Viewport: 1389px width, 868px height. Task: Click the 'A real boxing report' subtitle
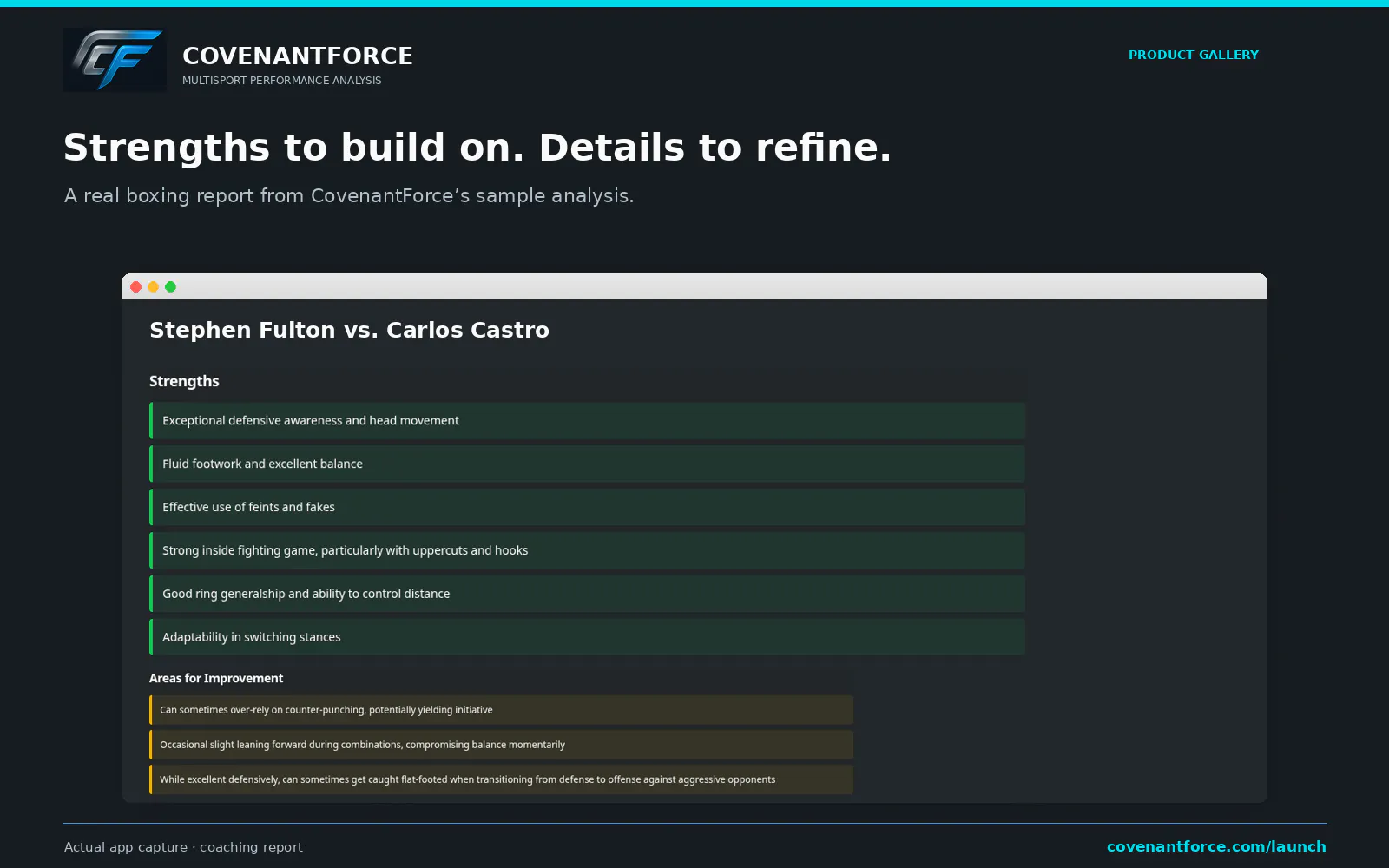click(x=349, y=196)
